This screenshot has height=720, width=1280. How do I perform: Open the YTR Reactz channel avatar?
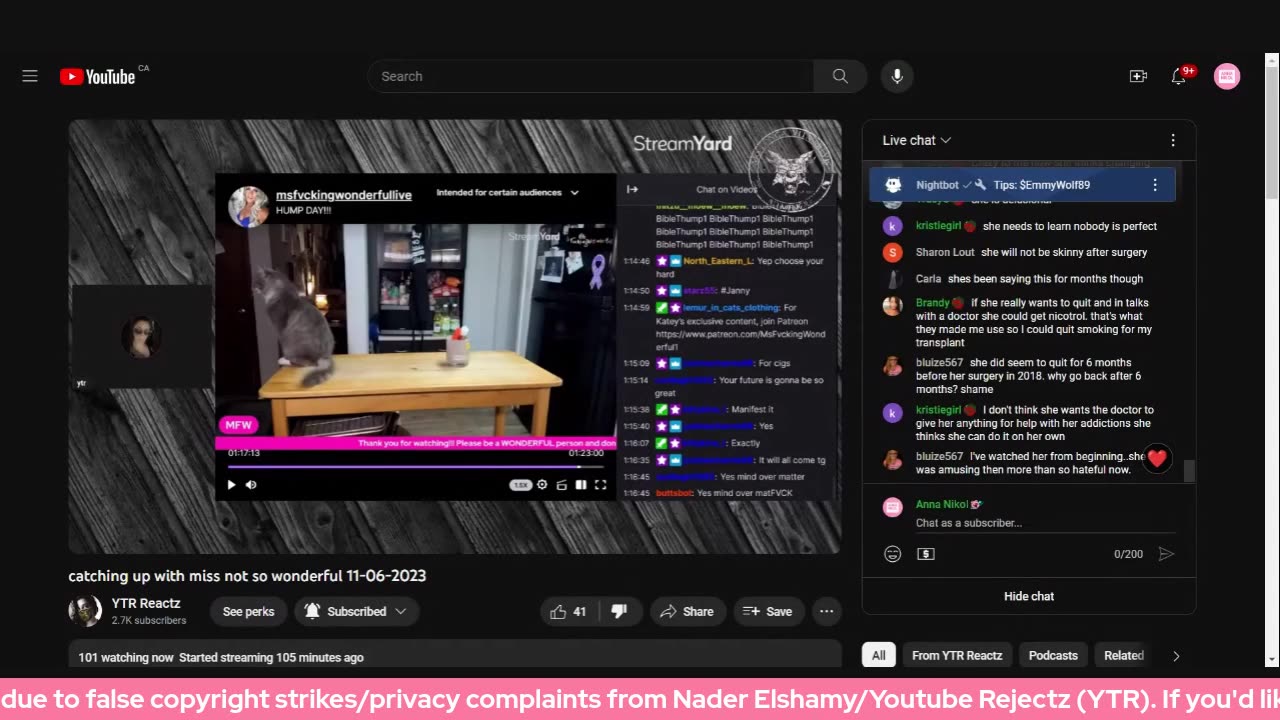coord(85,611)
